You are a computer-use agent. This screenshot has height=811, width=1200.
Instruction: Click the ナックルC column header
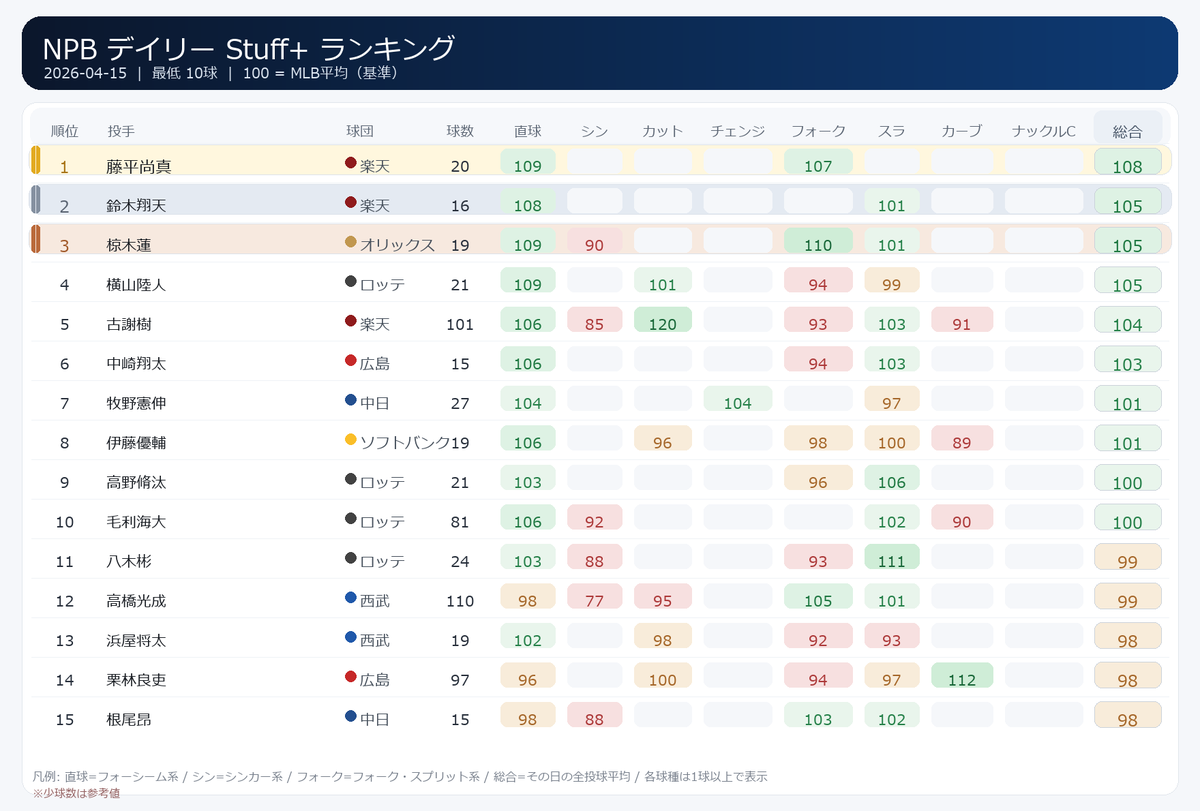tap(1044, 131)
